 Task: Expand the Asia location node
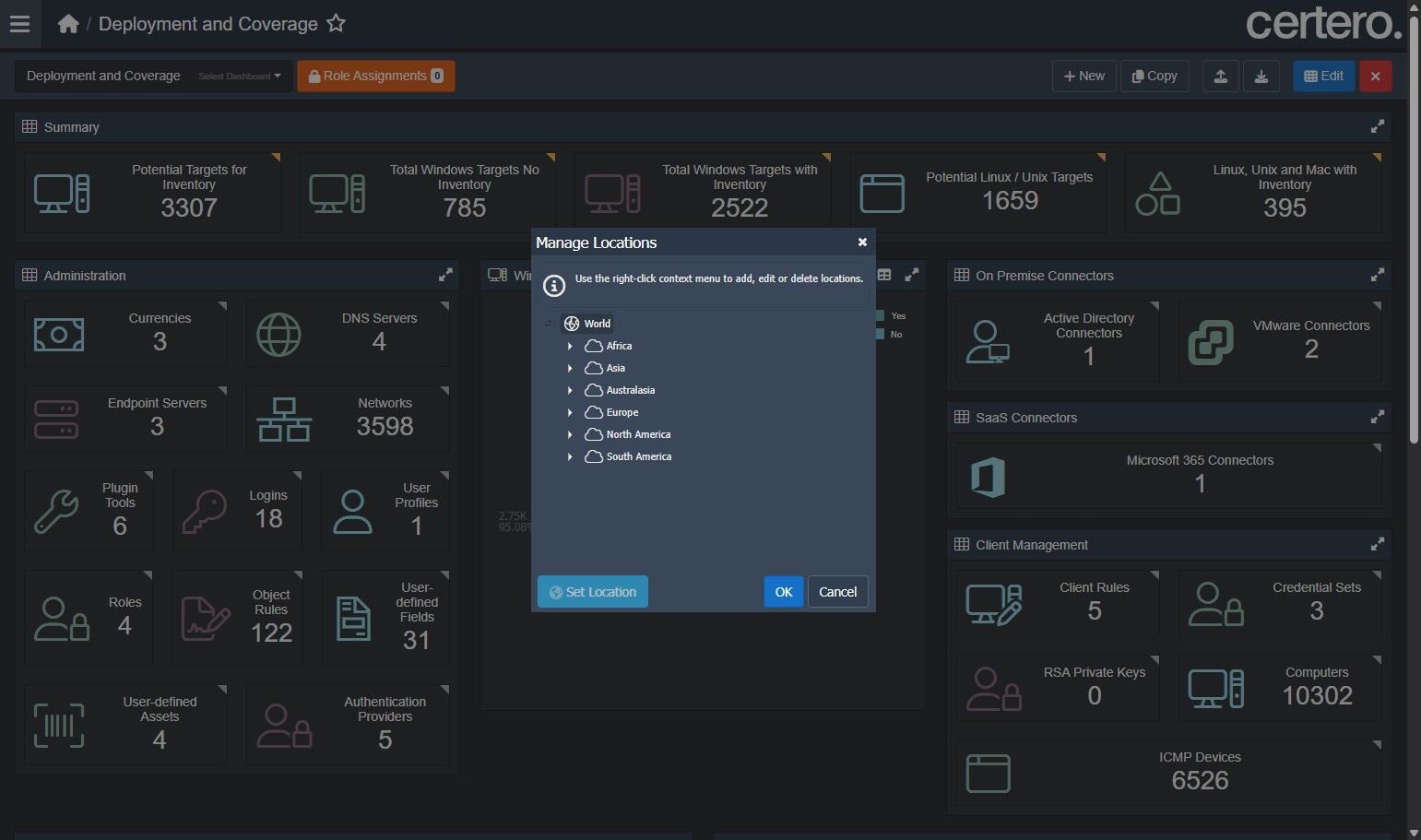pos(570,368)
